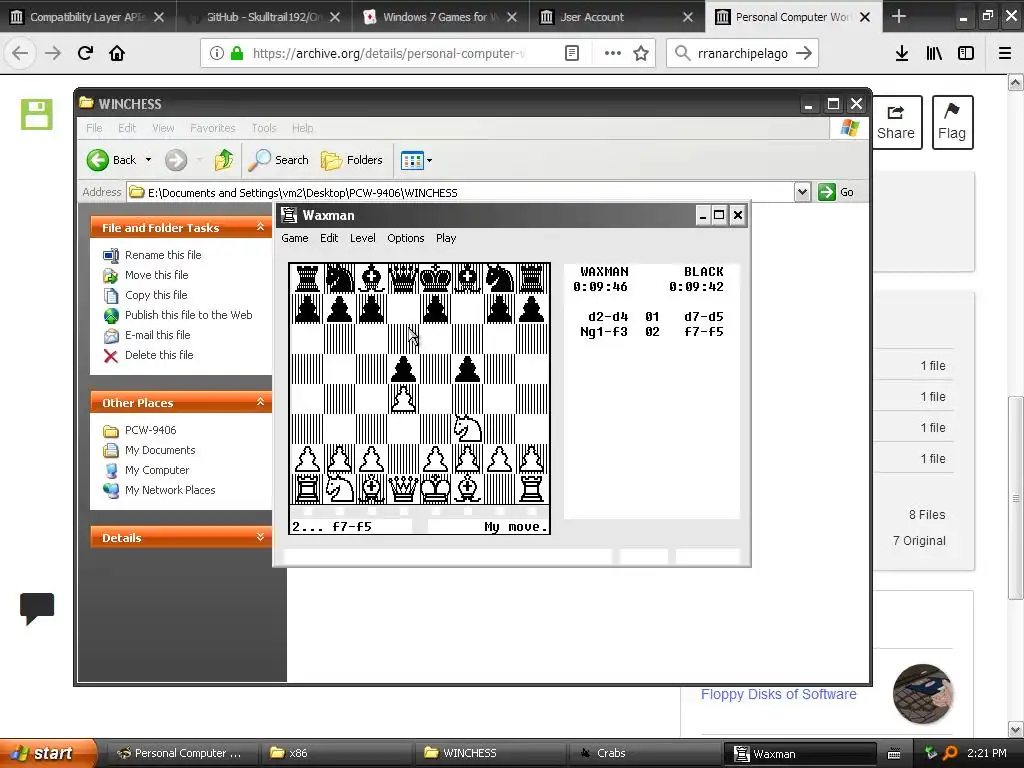Viewport: 1024px width, 768px height.
Task: Select the white rook in bottom-right corner
Action: [x=531, y=488]
